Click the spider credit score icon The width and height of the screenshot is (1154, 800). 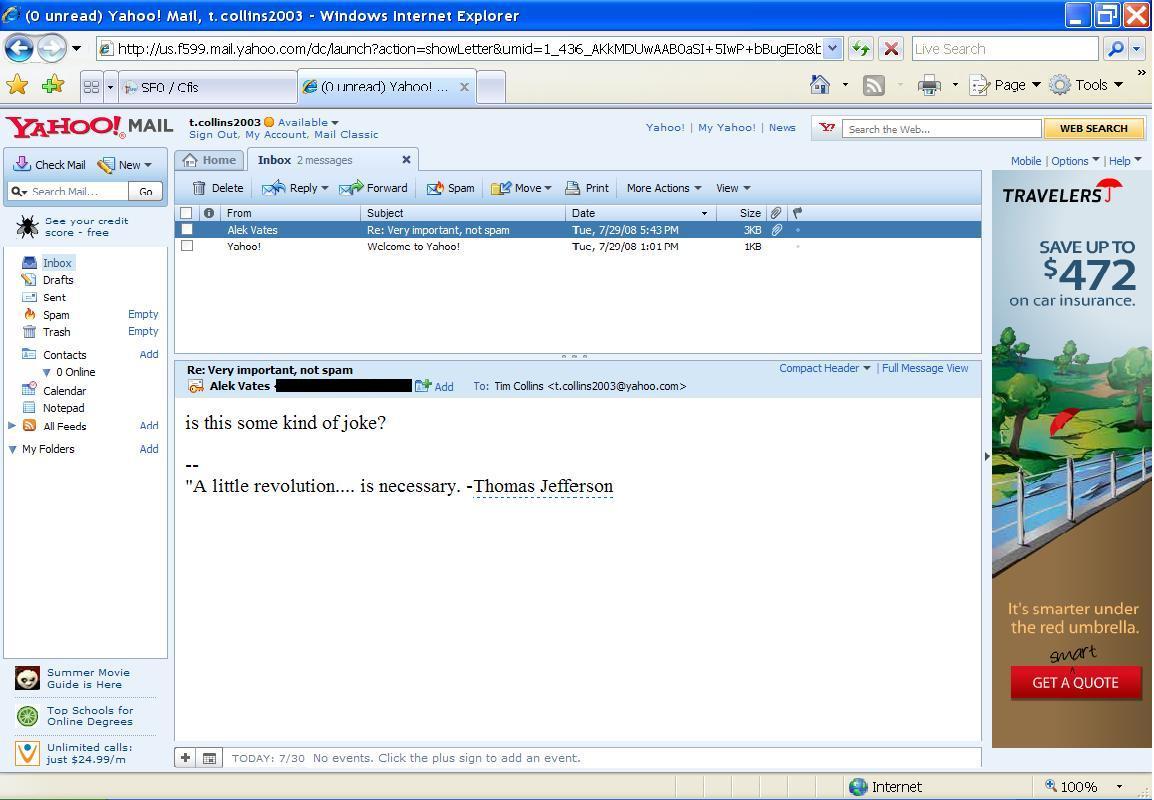27,227
